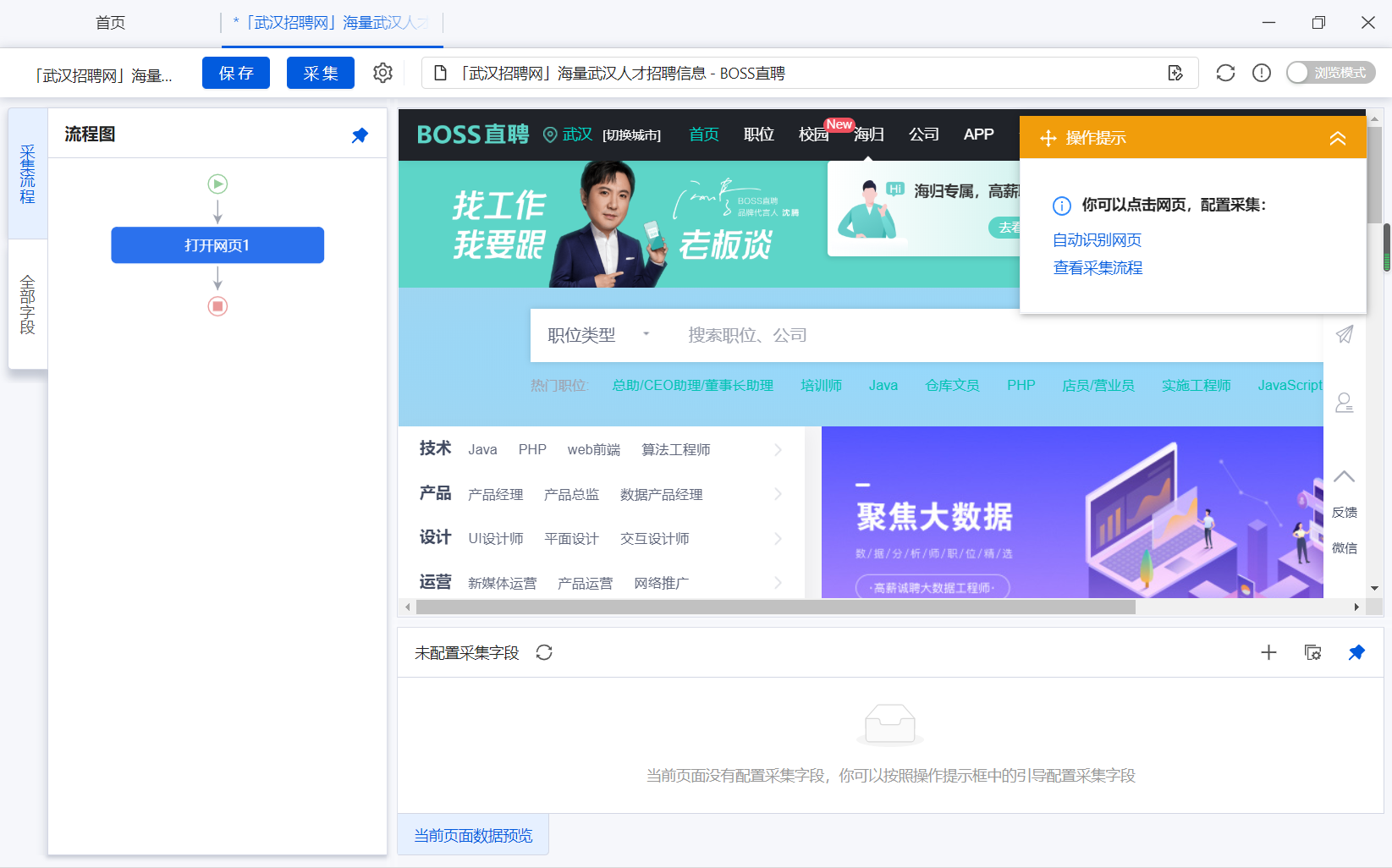This screenshot has width=1392, height=868.
Task: Click 职位 in BOSS navigation menu
Action: point(759,135)
